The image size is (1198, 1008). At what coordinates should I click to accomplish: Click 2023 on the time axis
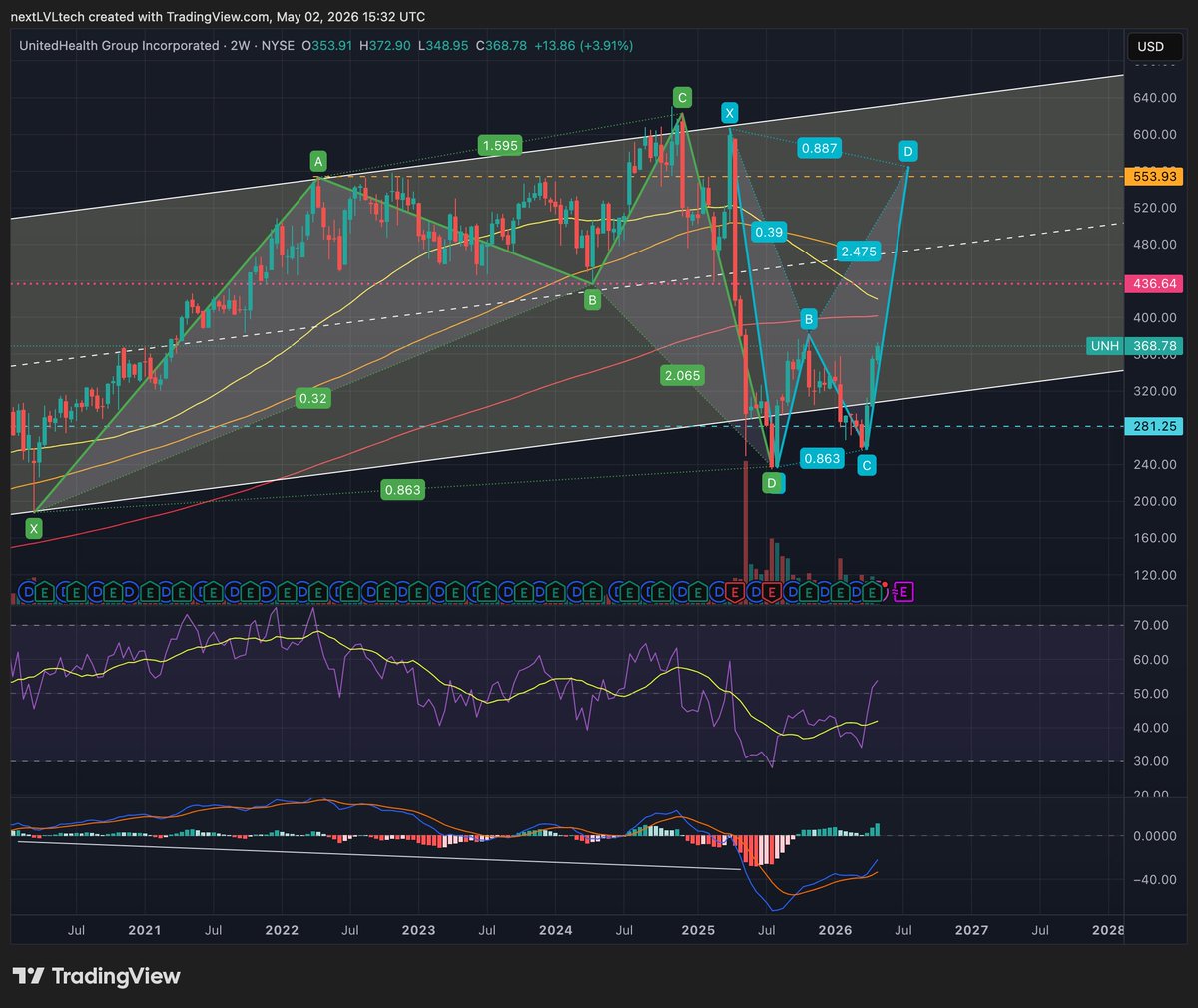point(418,930)
